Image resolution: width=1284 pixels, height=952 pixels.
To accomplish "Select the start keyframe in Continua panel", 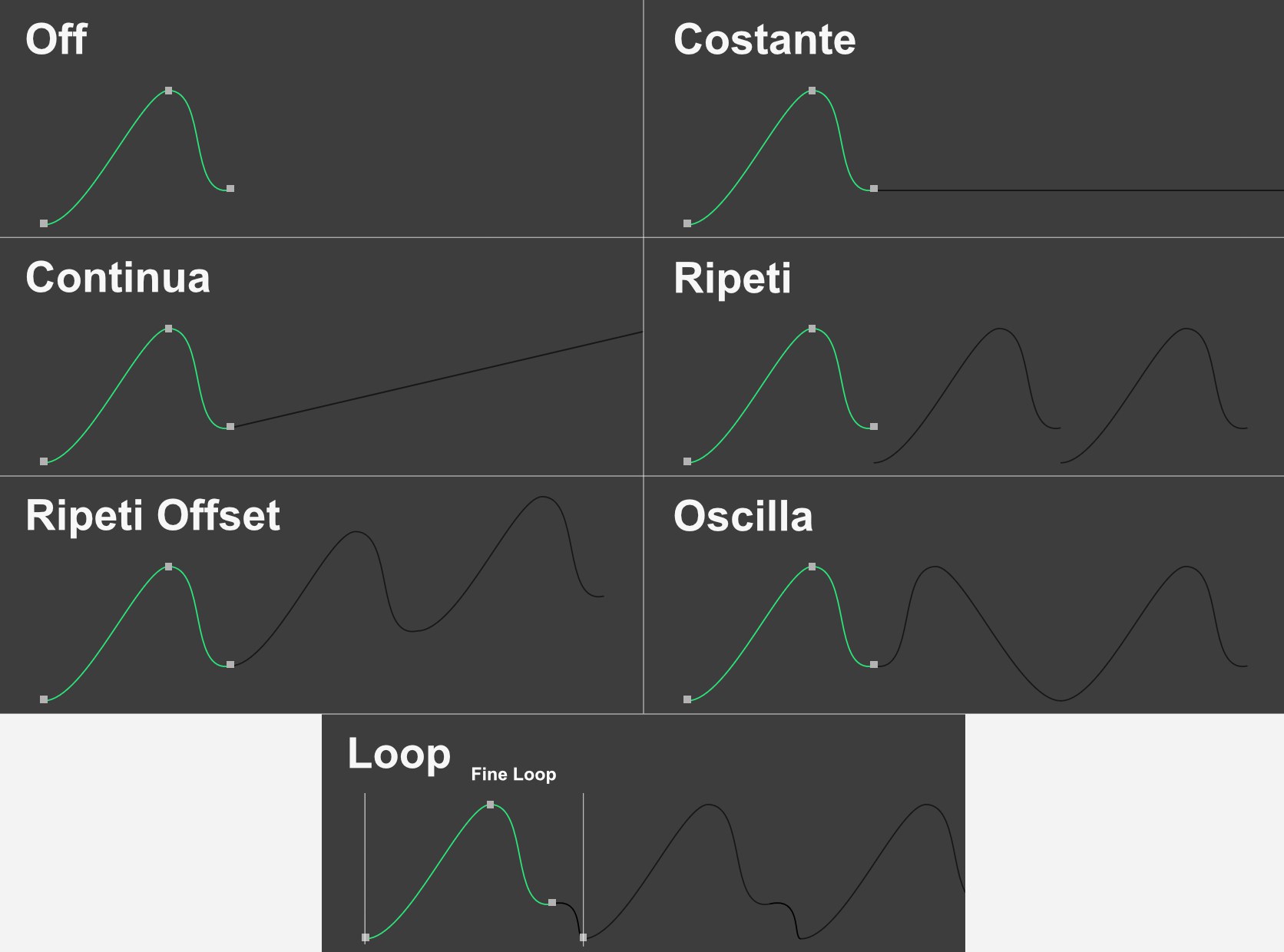I will point(44,461).
